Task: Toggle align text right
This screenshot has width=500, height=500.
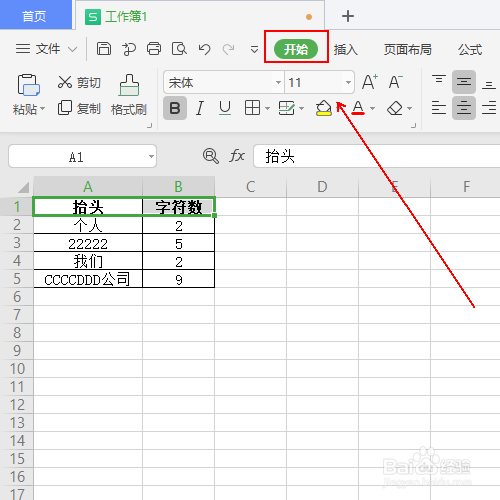Action: [x=489, y=108]
